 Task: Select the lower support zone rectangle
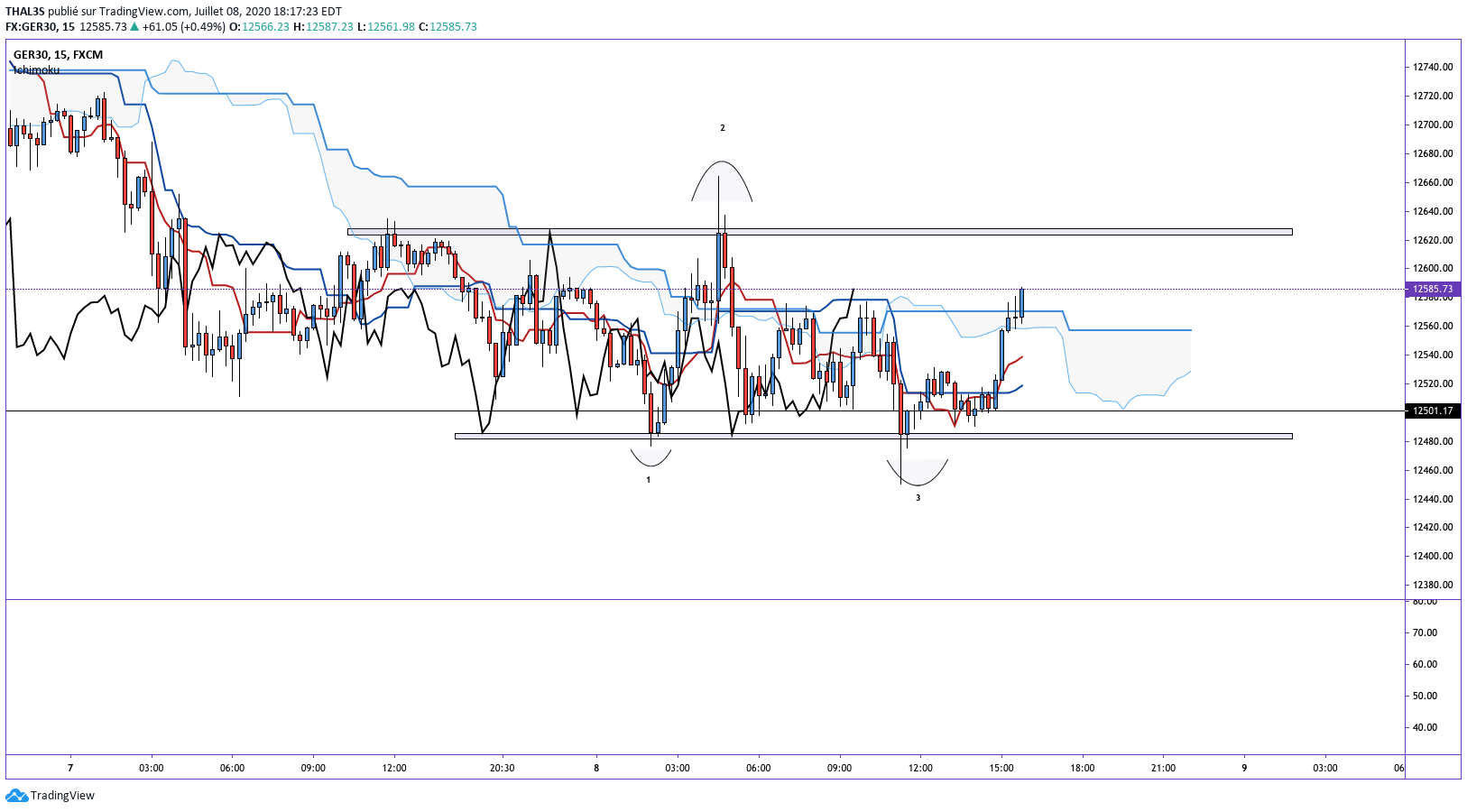click(x=873, y=437)
